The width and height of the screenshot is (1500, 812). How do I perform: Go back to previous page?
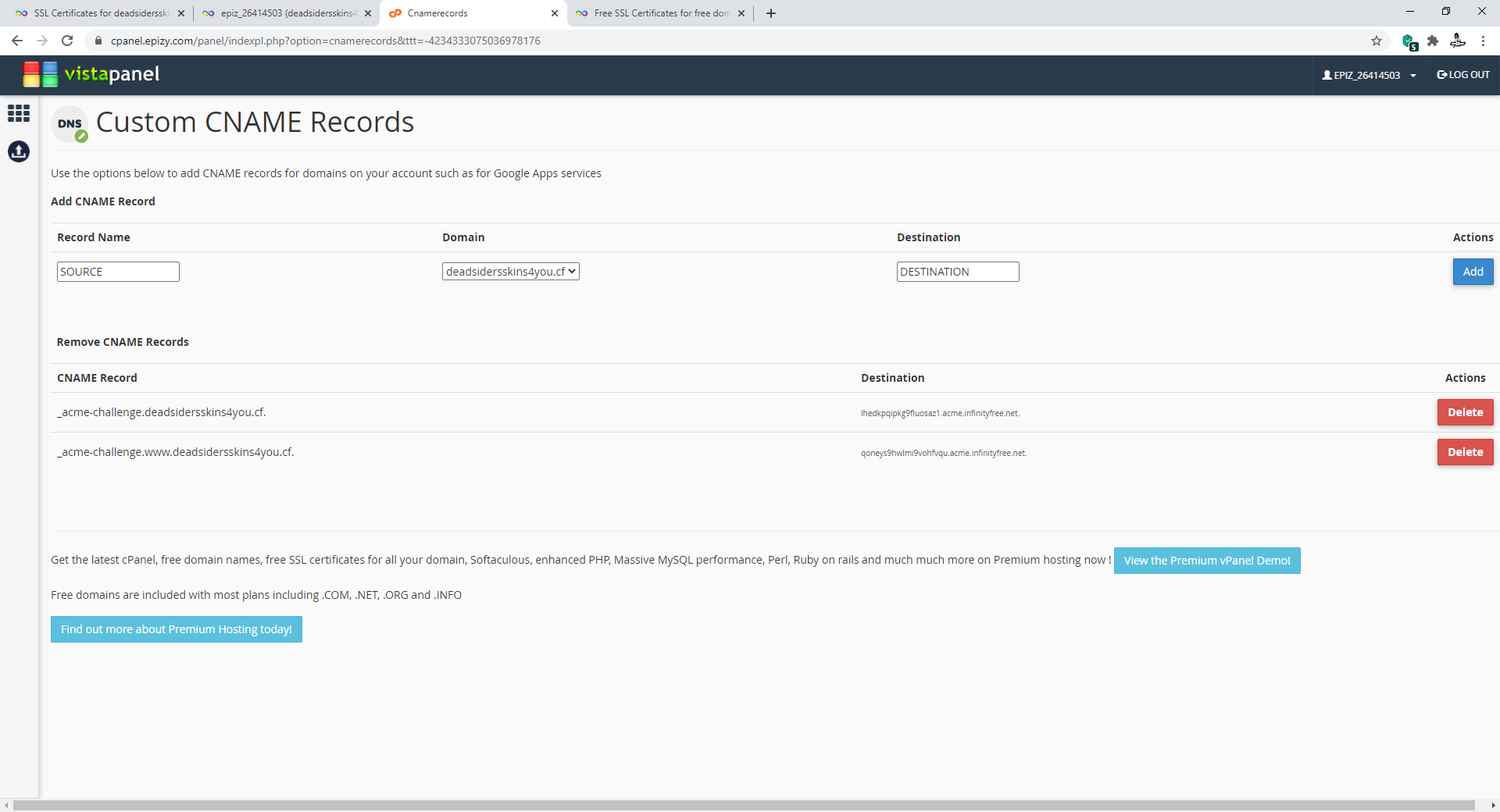(x=17, y=41)
